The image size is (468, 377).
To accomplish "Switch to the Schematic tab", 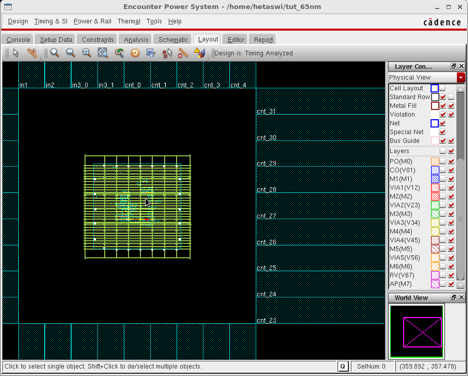I will (173, 40).
